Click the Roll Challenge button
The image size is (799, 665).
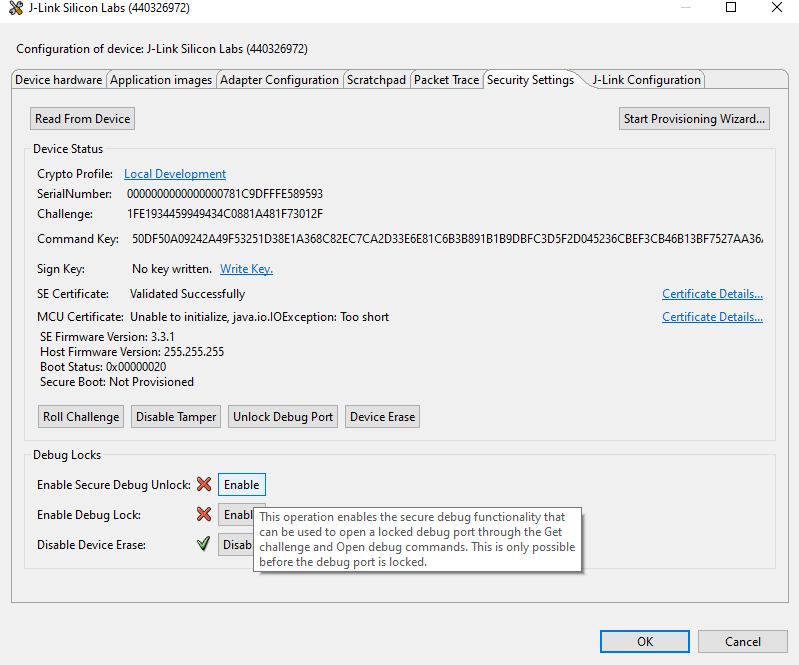81,417
